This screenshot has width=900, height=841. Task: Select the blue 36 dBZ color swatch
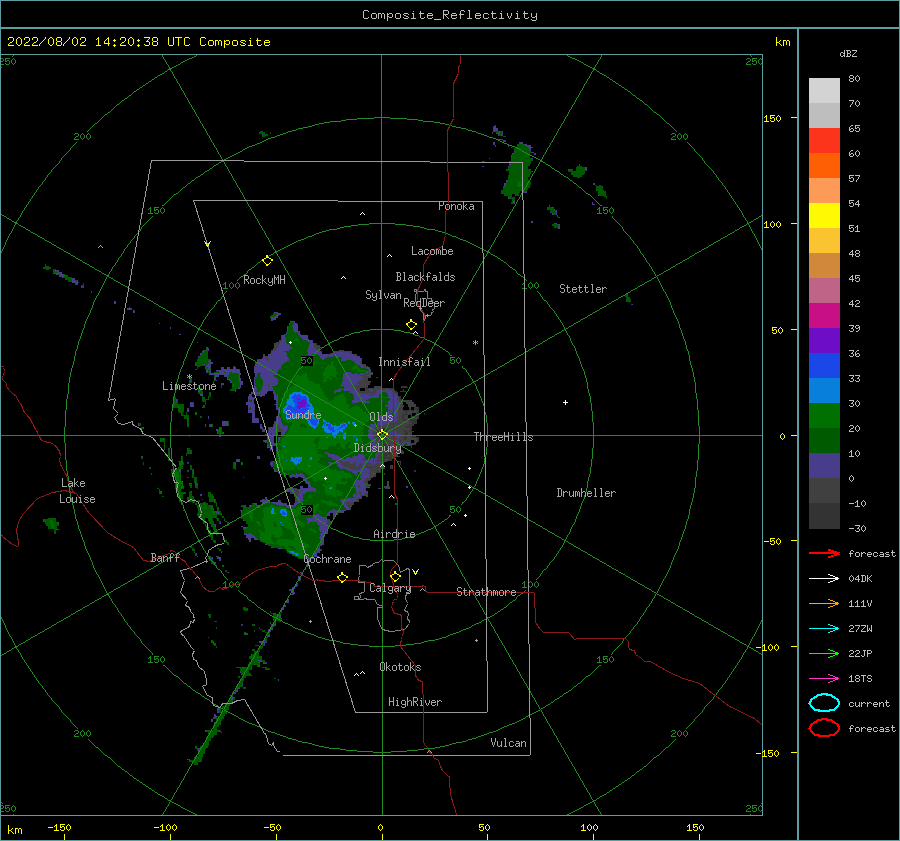coord(824,366)
